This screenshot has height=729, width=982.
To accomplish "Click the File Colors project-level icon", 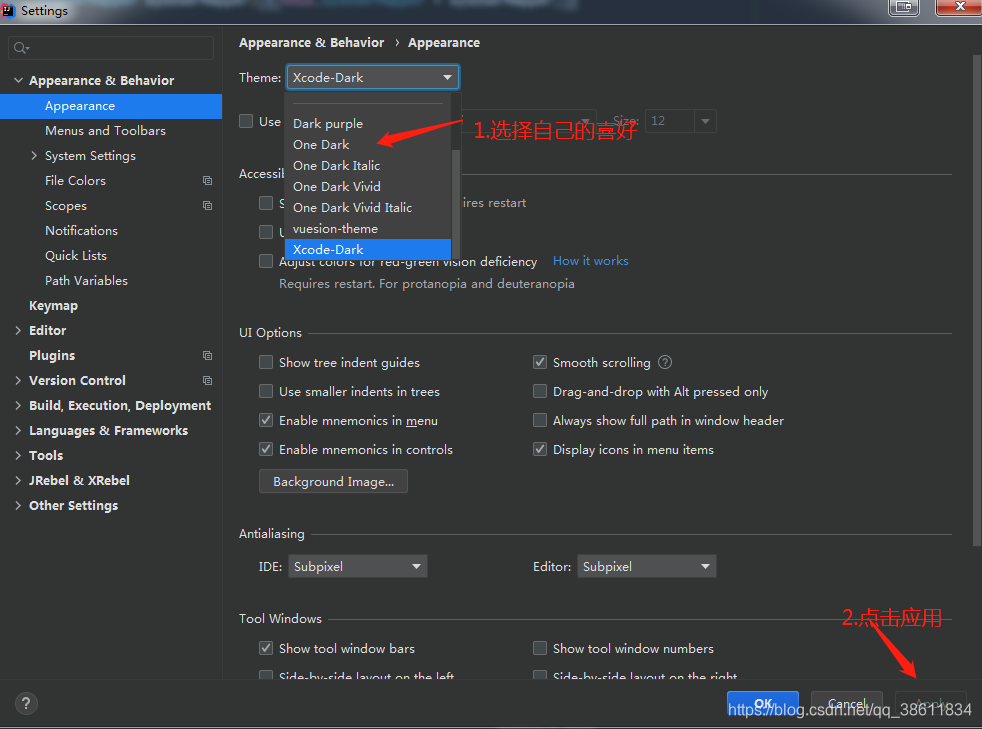I will (x=207, y=181).
